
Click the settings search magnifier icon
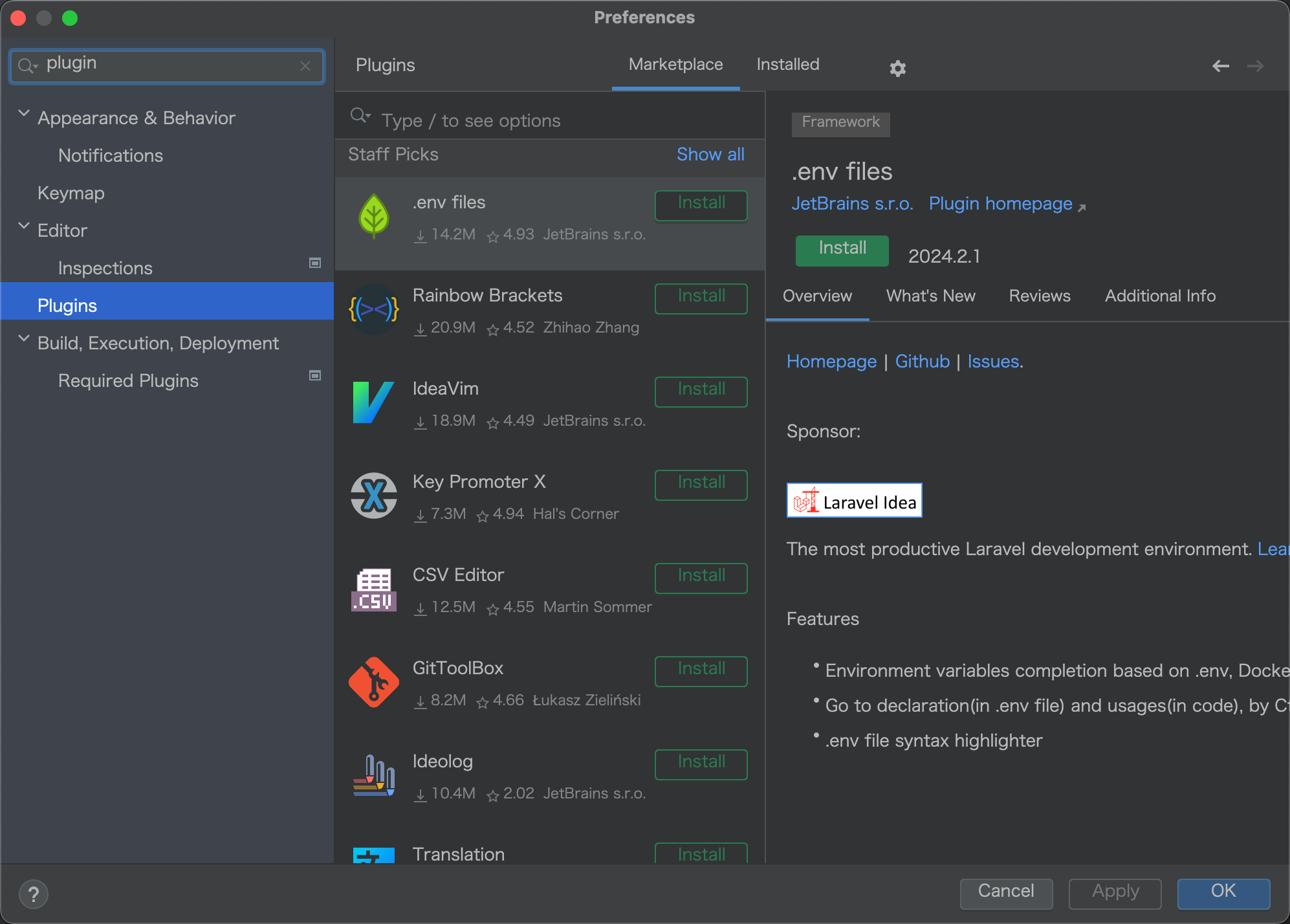click(x=27, y=65)
